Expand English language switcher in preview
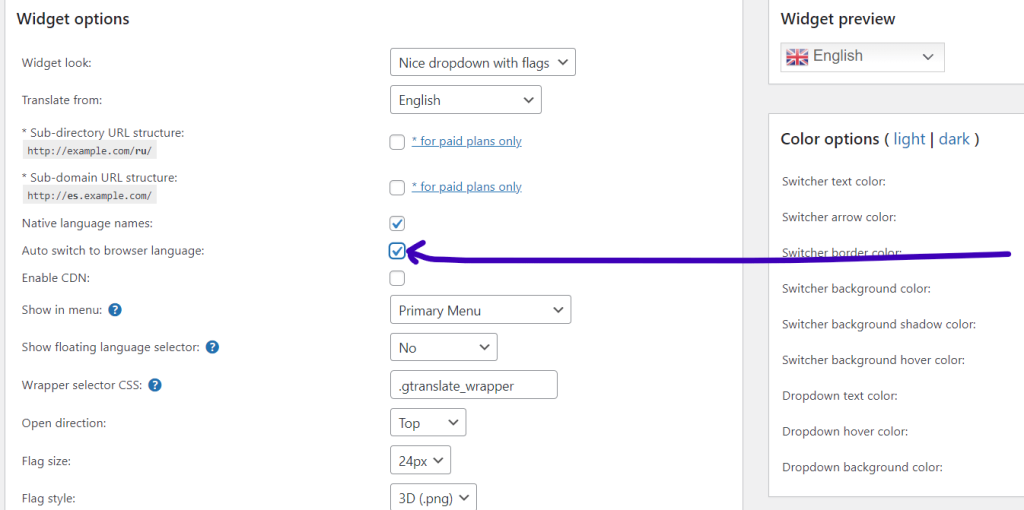This screenshot has width=1024, height=510. (863, 57)
